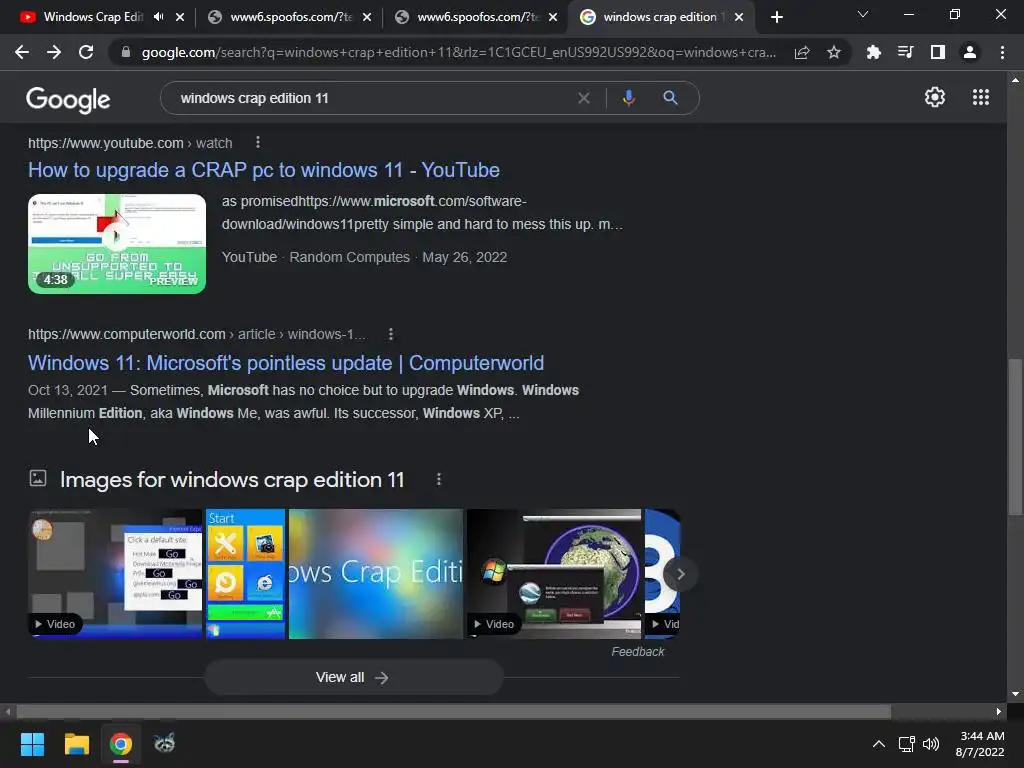The width and height of the screenshot is (1024, 768).
Task: Show next images with carousel arrow
Action: point(680,574)
